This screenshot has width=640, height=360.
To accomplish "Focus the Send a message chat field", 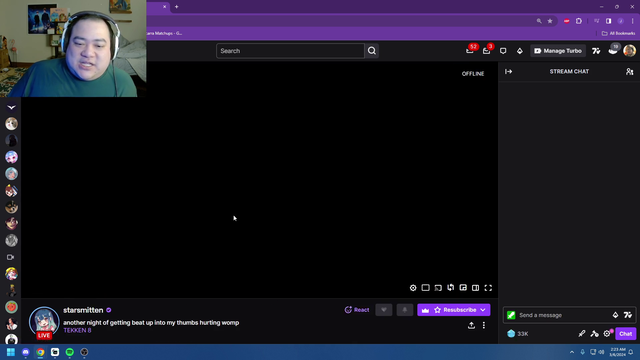I will 562,315.
